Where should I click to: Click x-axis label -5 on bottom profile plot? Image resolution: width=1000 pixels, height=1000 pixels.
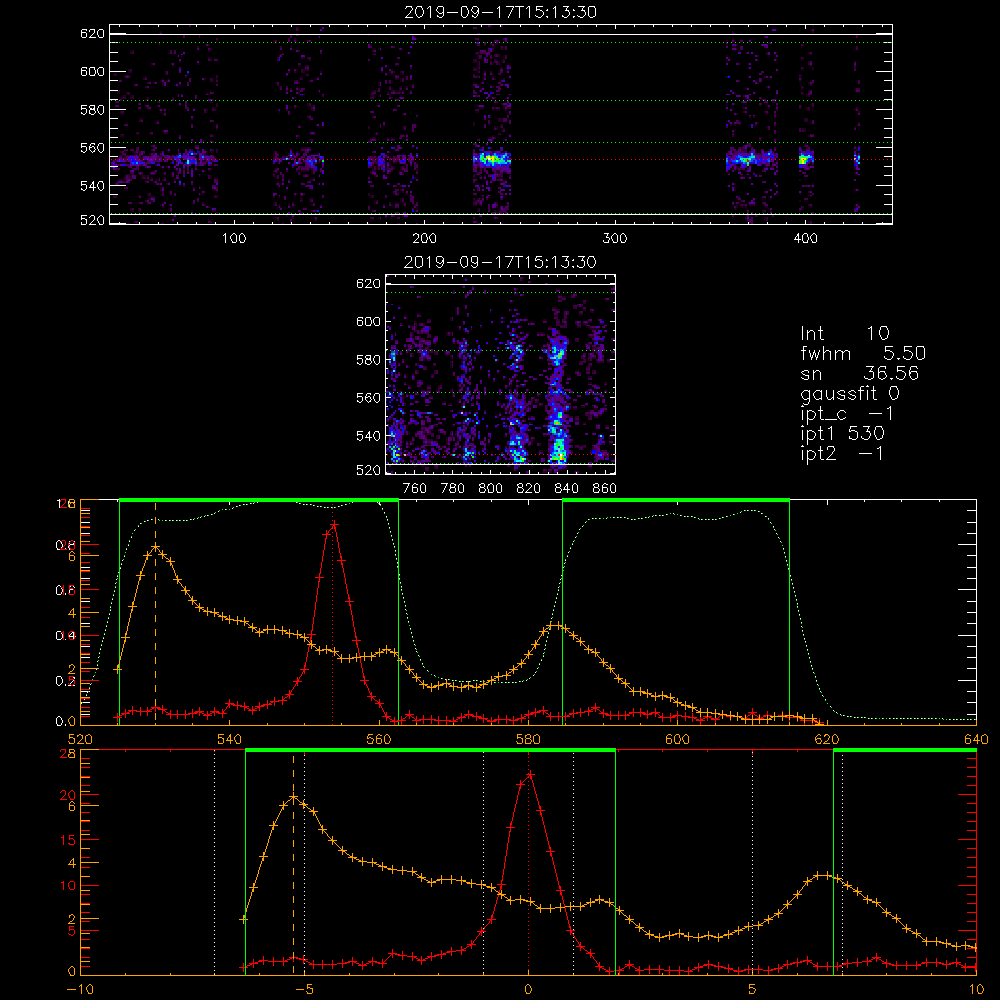304,989
